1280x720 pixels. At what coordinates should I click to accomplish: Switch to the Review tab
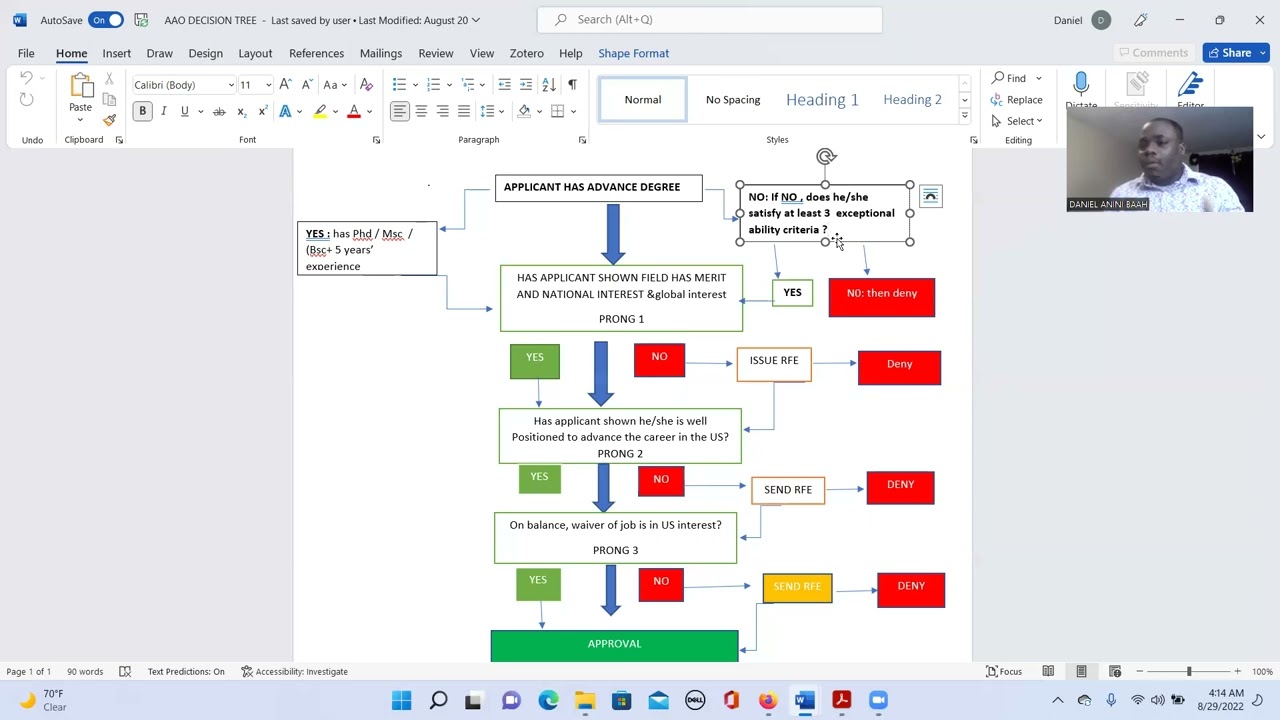(435, 53)
